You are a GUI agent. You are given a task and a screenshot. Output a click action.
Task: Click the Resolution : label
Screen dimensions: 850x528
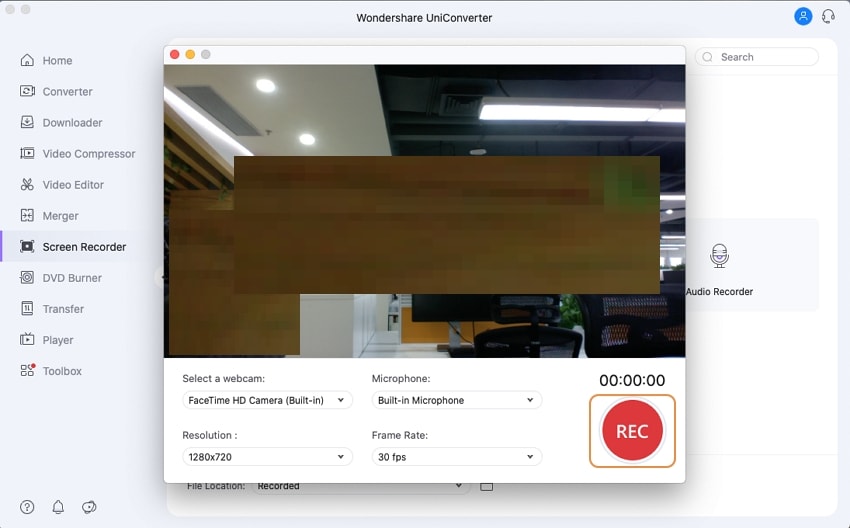[209, 435]
